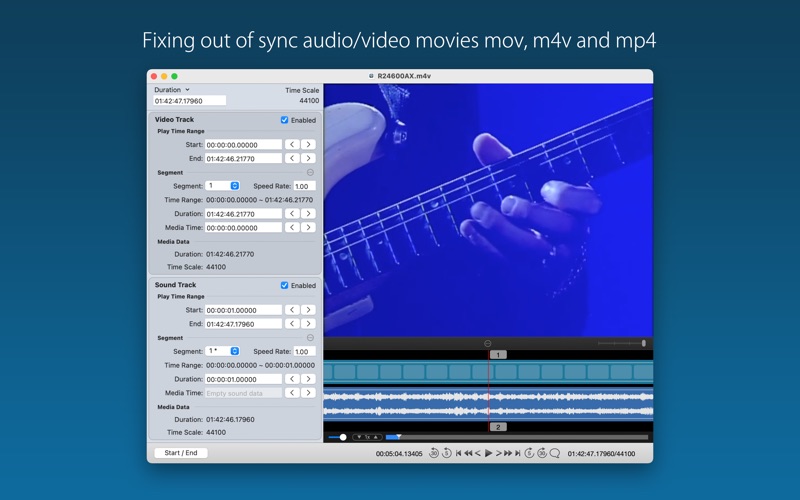The image size is (800, 500).
Task: Decrement Video Track Media Time
Action: pyautogui.click(x=292, y=227)
